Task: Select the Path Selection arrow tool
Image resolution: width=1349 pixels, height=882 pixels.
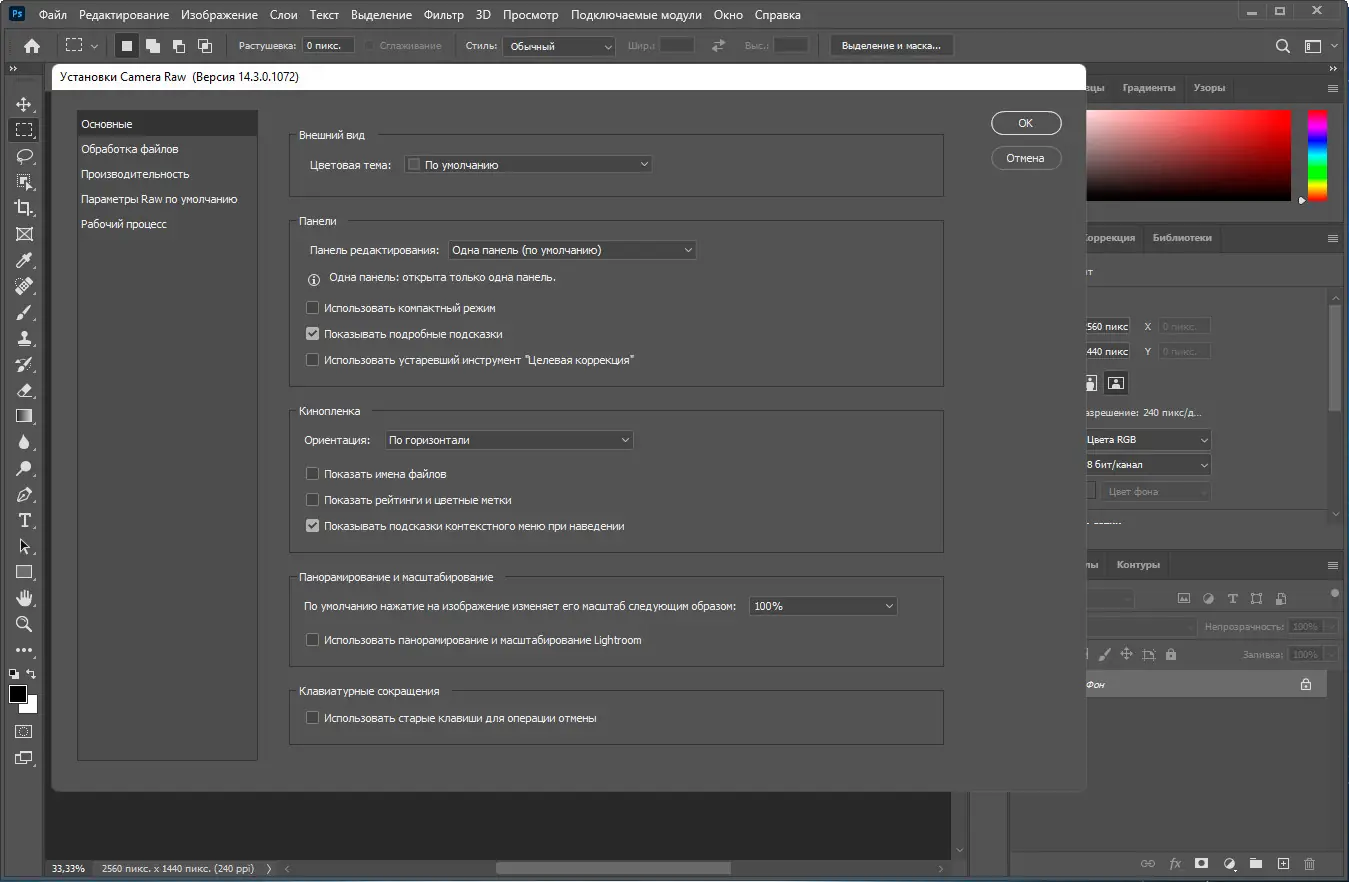Action: point(24,546)
